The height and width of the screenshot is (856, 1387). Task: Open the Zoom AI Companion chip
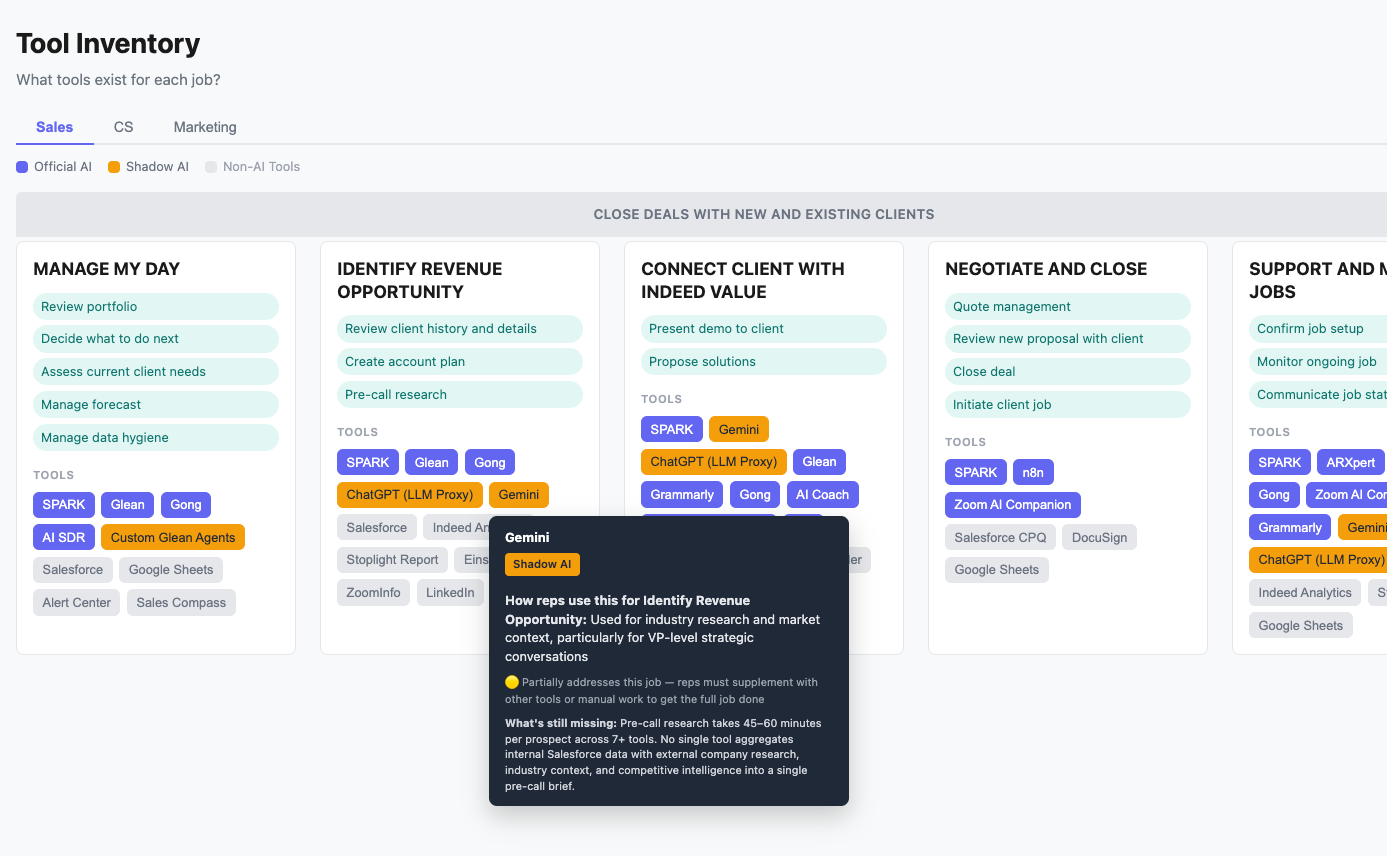1013,505
